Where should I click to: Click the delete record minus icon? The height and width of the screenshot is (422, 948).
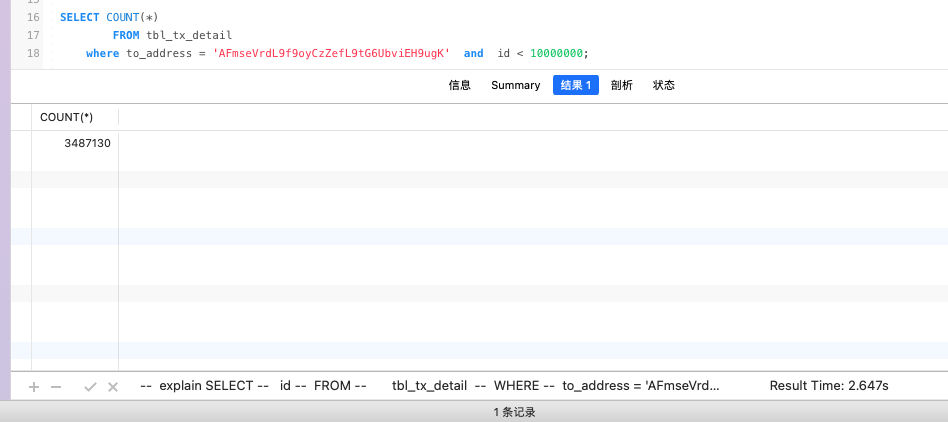[x=56, y=386]
